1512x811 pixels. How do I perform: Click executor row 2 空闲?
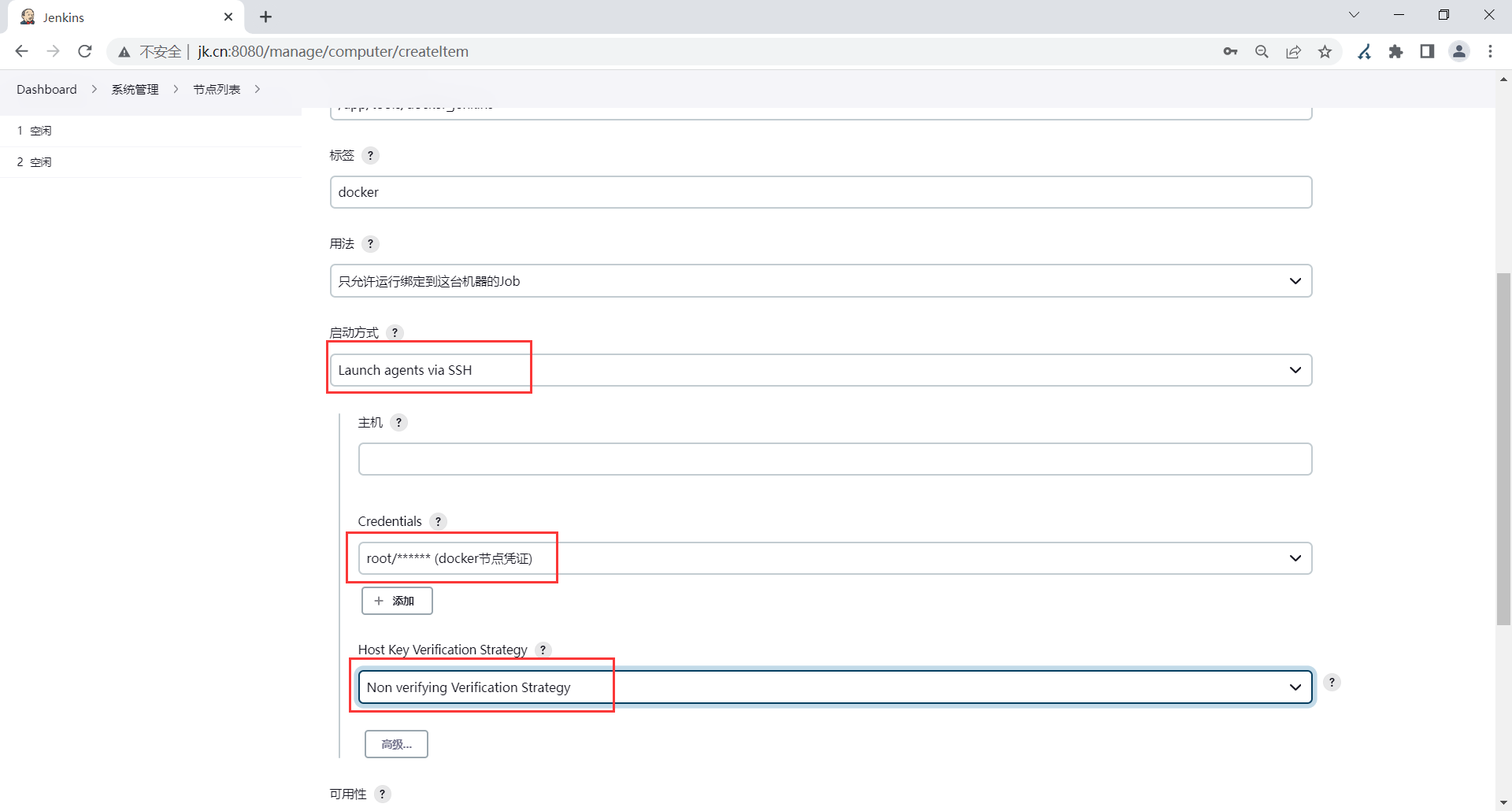(x=151, y=162)
